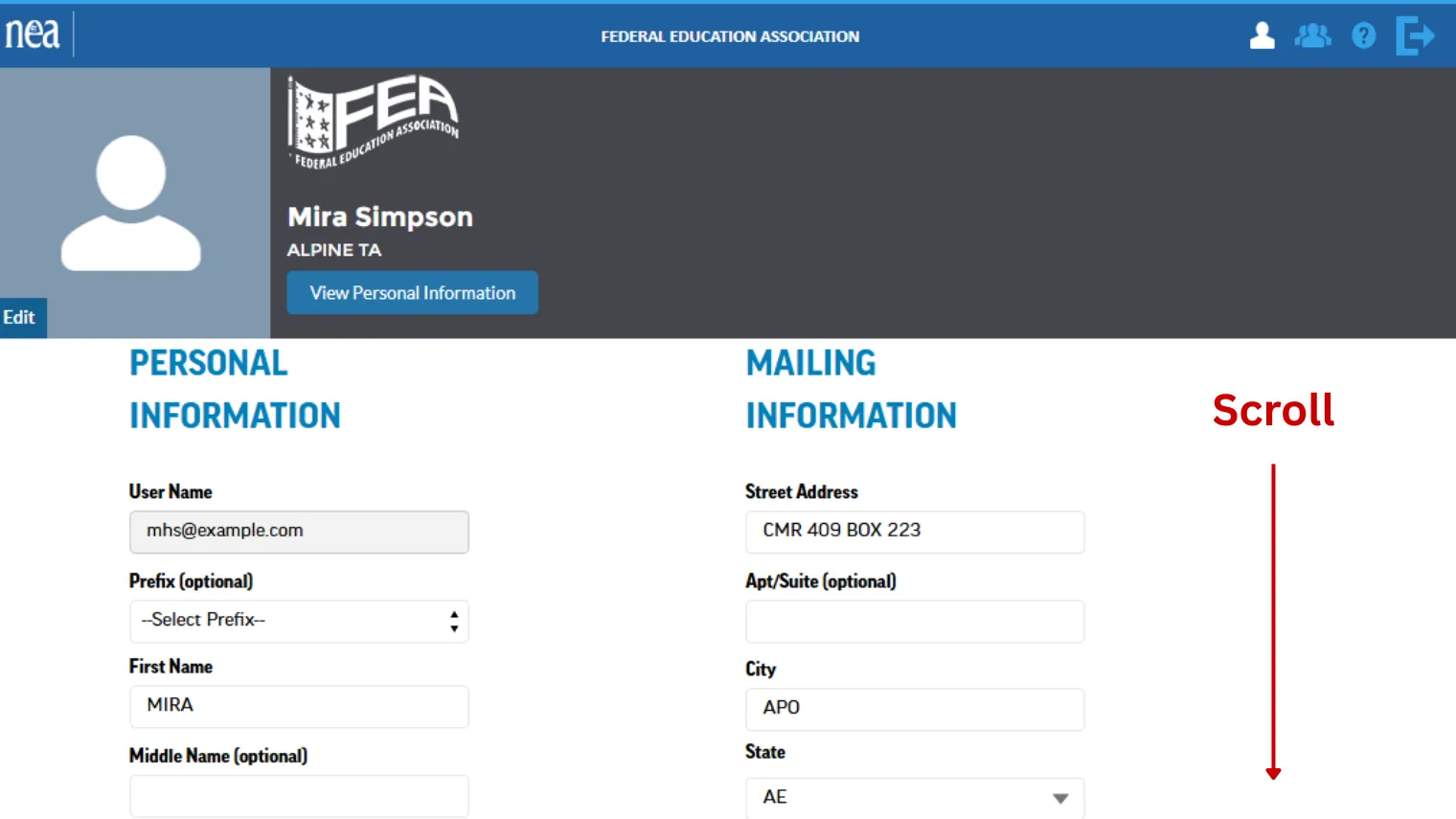Image resolution: width=1456 pixels, height=819 pixels.
Task: Click the Middle Name optional field
Action: tap(299, 795)
